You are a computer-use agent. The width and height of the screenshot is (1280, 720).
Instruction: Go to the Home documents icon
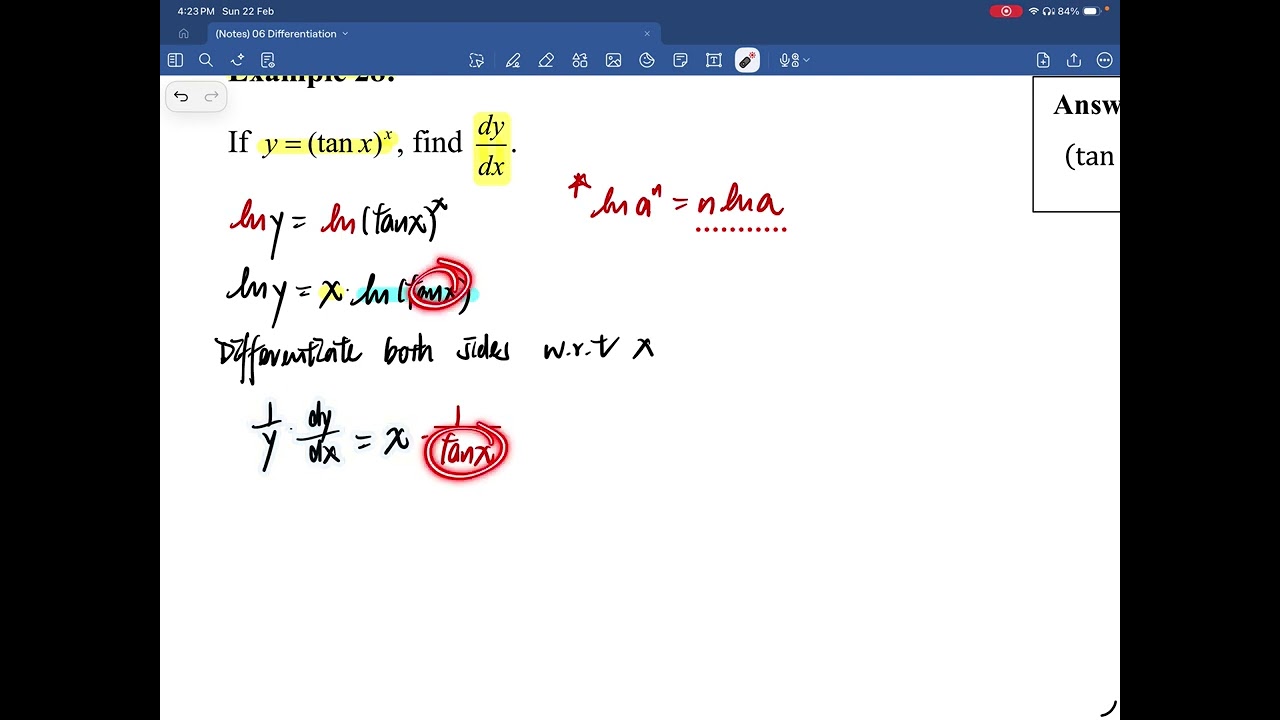coord(184,33)
